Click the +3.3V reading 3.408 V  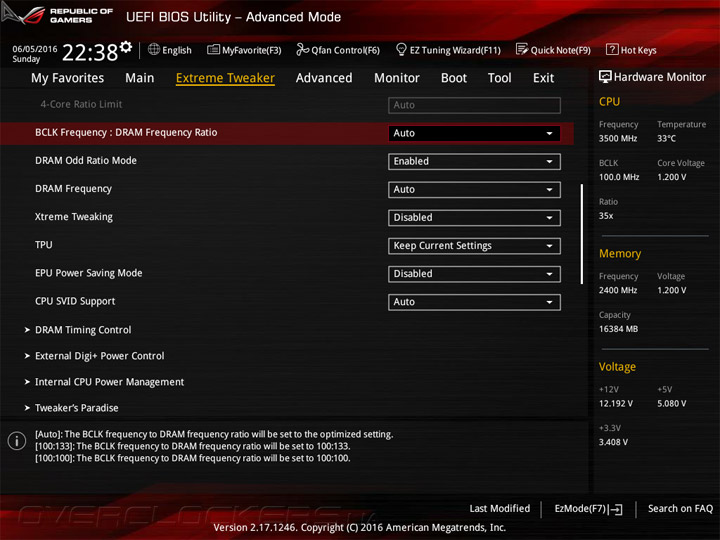click(613, 442)
